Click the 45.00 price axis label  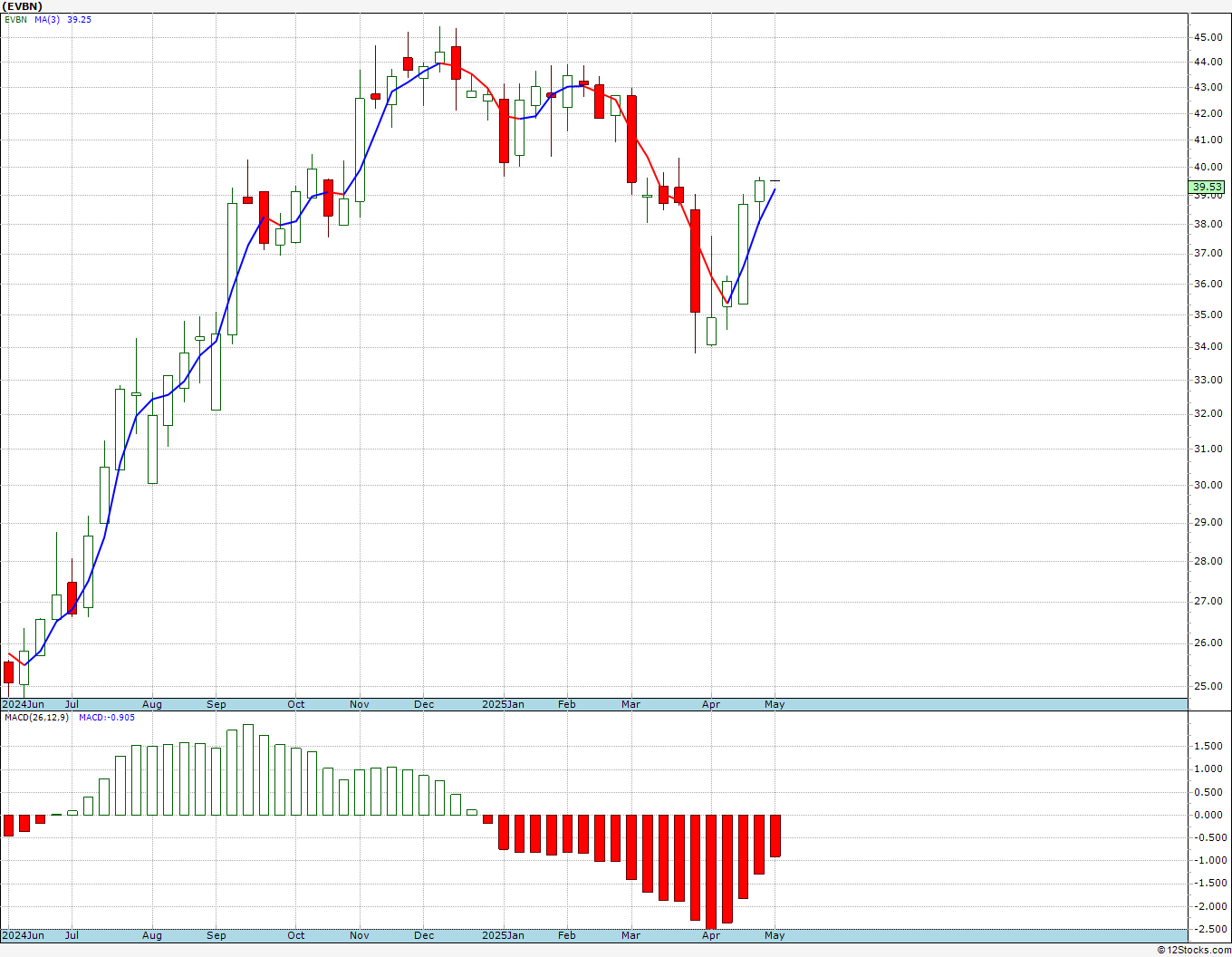pyautogui.click(x=1208, y=37)
